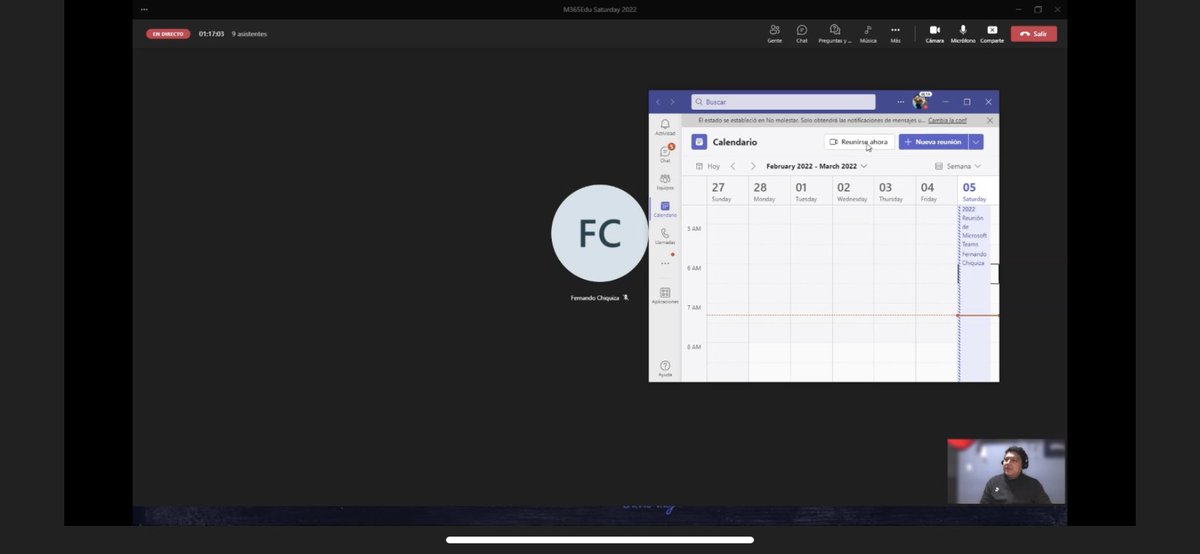The image size is (1200, 554).
Task: Open the Más options menu
Action: 895,33
